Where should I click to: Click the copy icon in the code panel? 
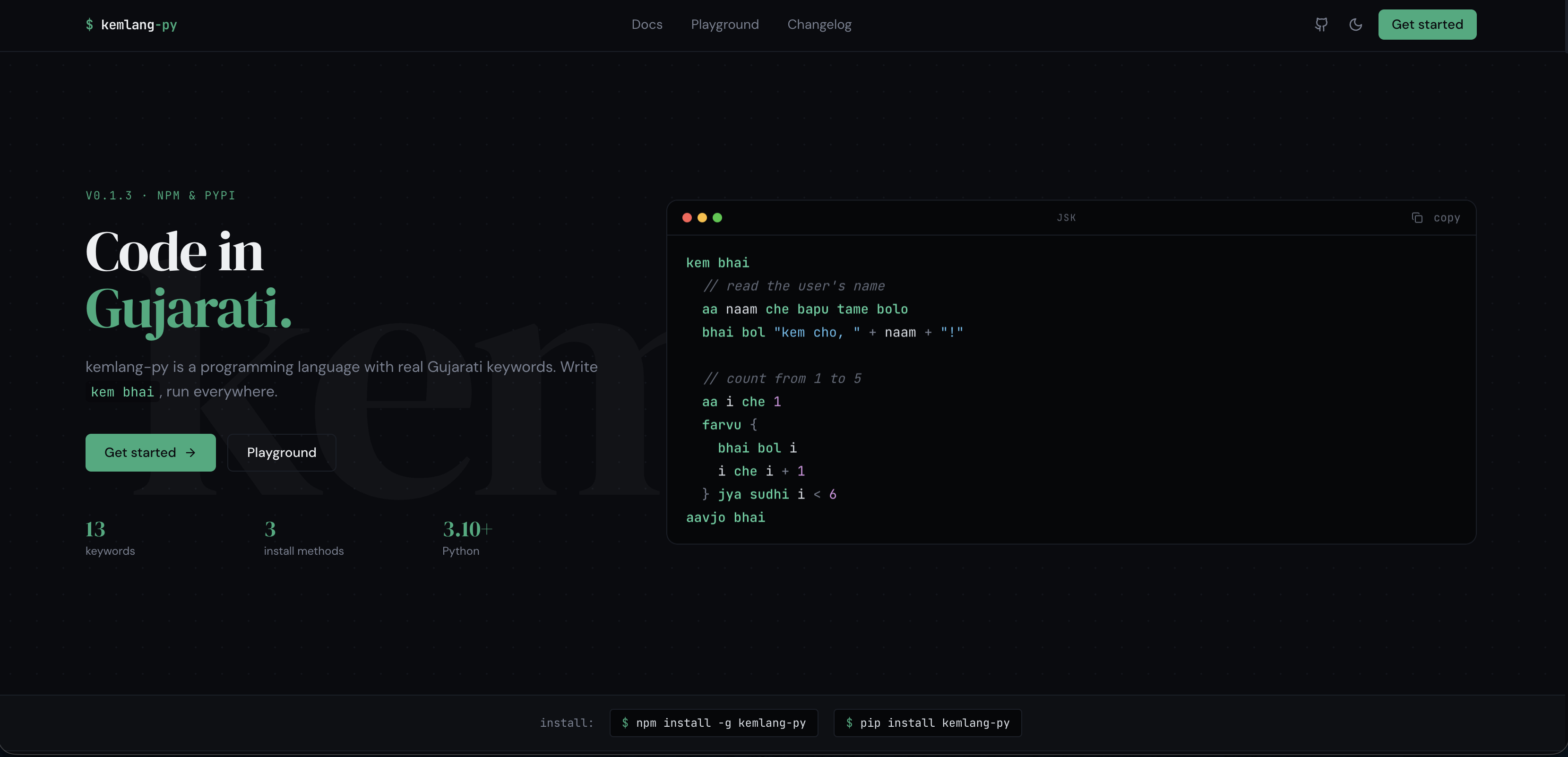tap(1417, 218)
